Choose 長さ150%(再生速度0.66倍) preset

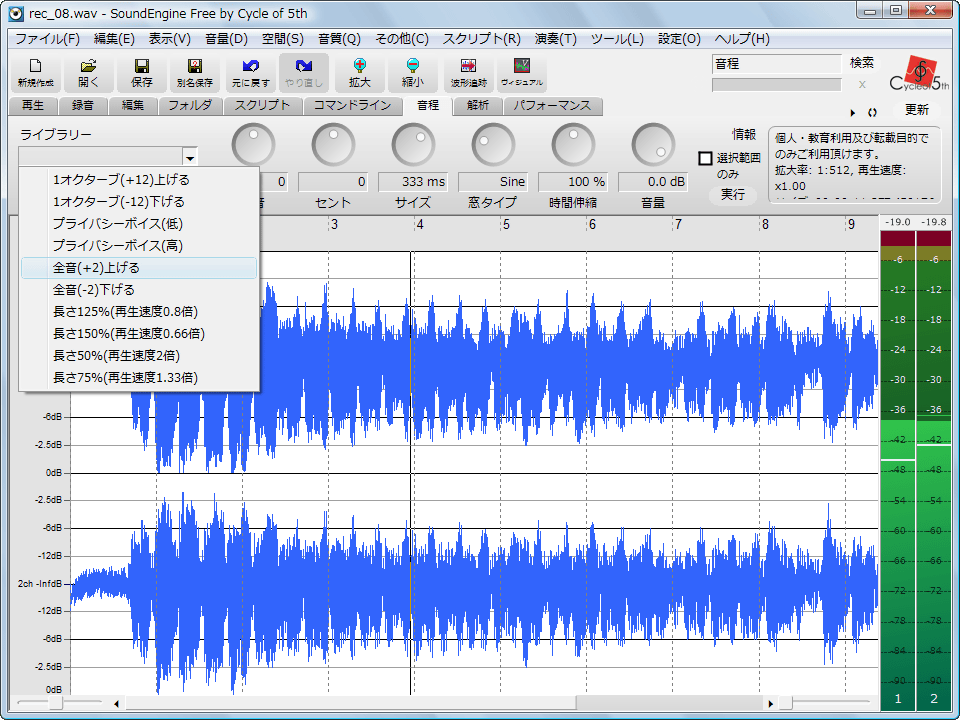point(138,334)
